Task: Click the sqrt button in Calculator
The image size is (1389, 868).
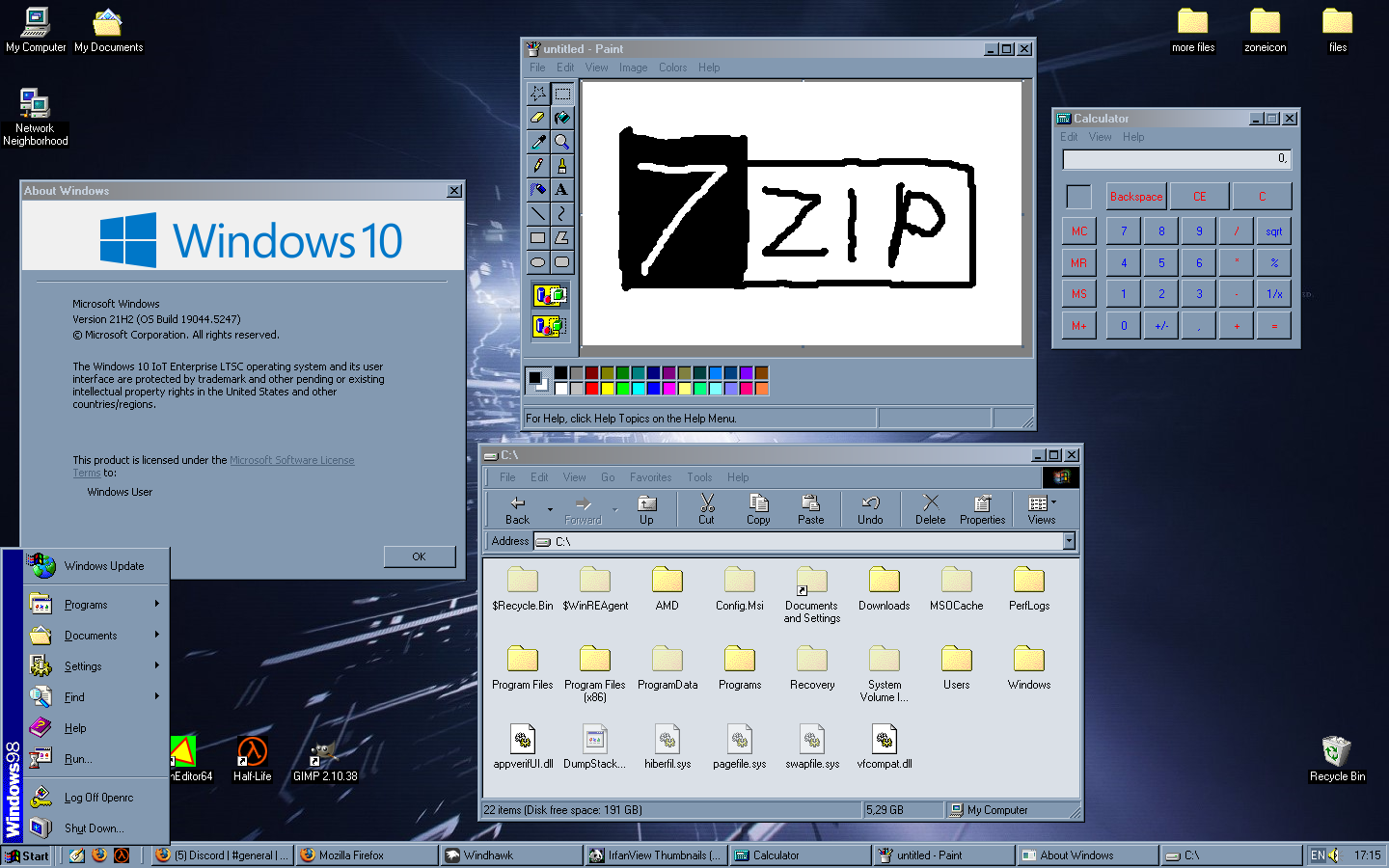Action: [1273, 231]
